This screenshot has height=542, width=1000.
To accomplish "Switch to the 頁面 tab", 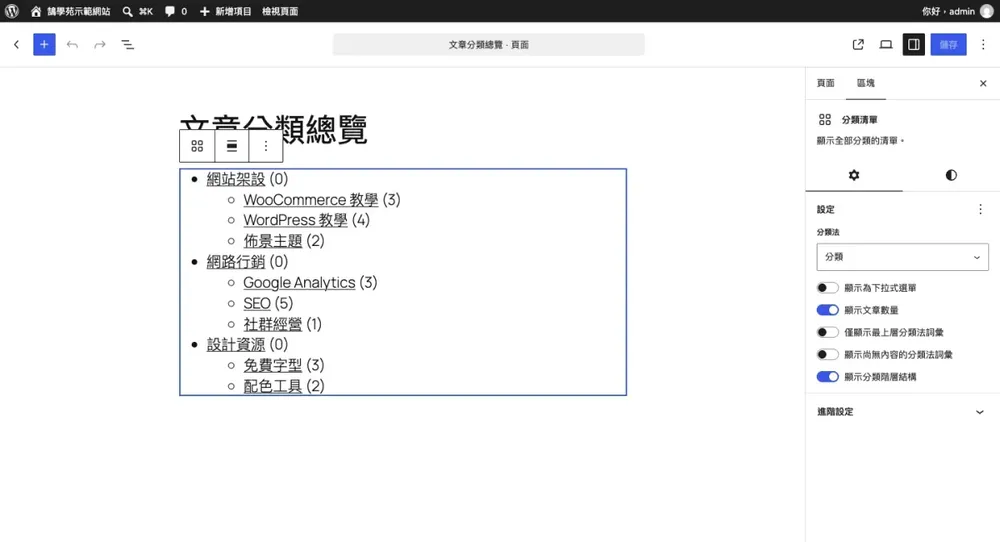I will pyautogui.click(x=825, y=83).
